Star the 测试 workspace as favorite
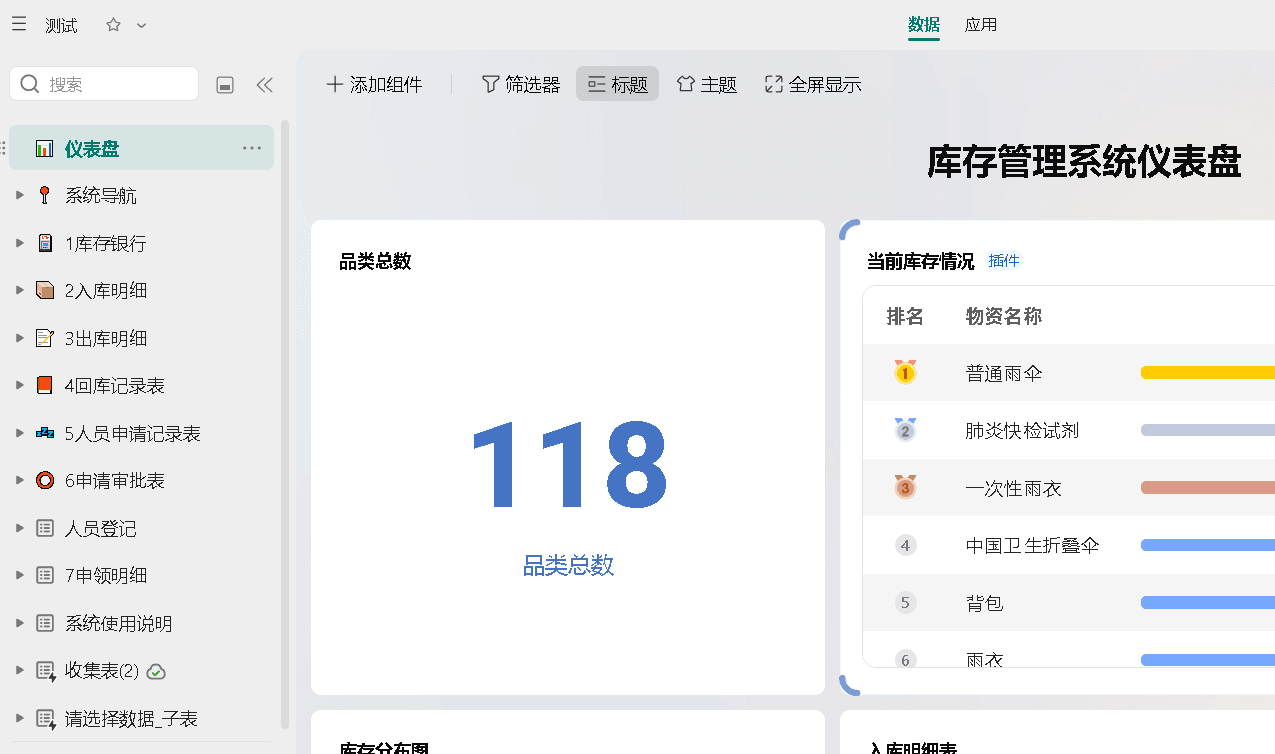Viewport: 1275px width, 754px height. (x=113, y=25)
